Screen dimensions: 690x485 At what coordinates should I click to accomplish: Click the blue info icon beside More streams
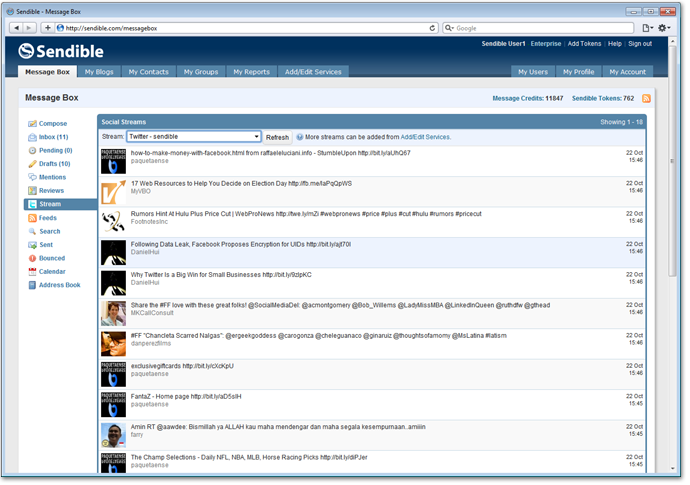(300, 137)
